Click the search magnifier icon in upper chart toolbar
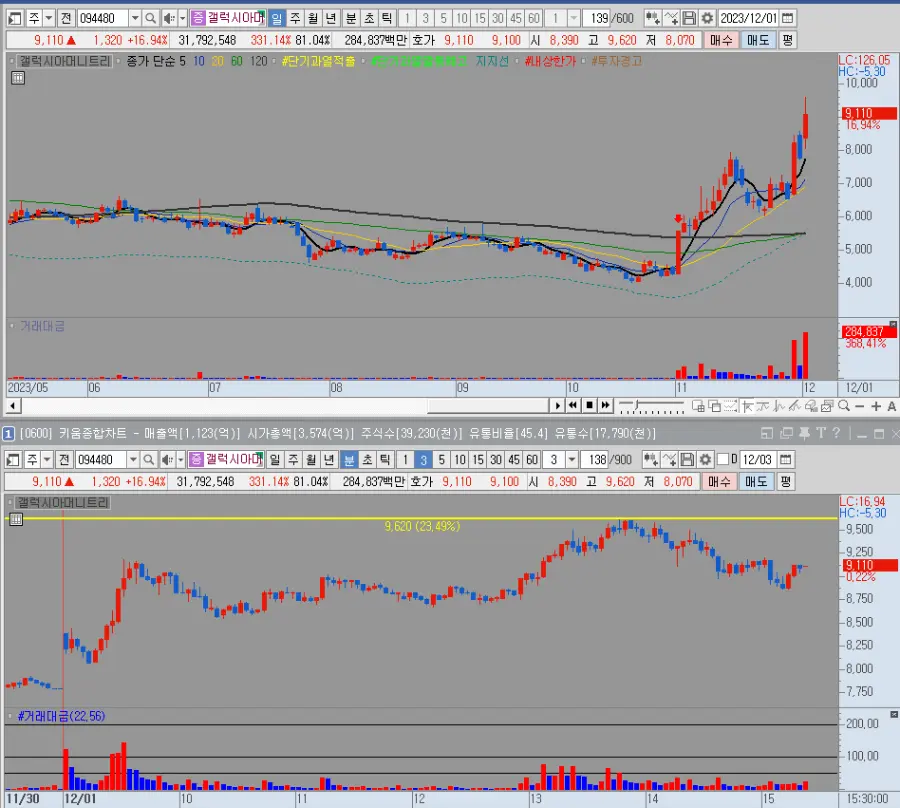Viewport: 900px width, 808px height. (x=150, y=18)
